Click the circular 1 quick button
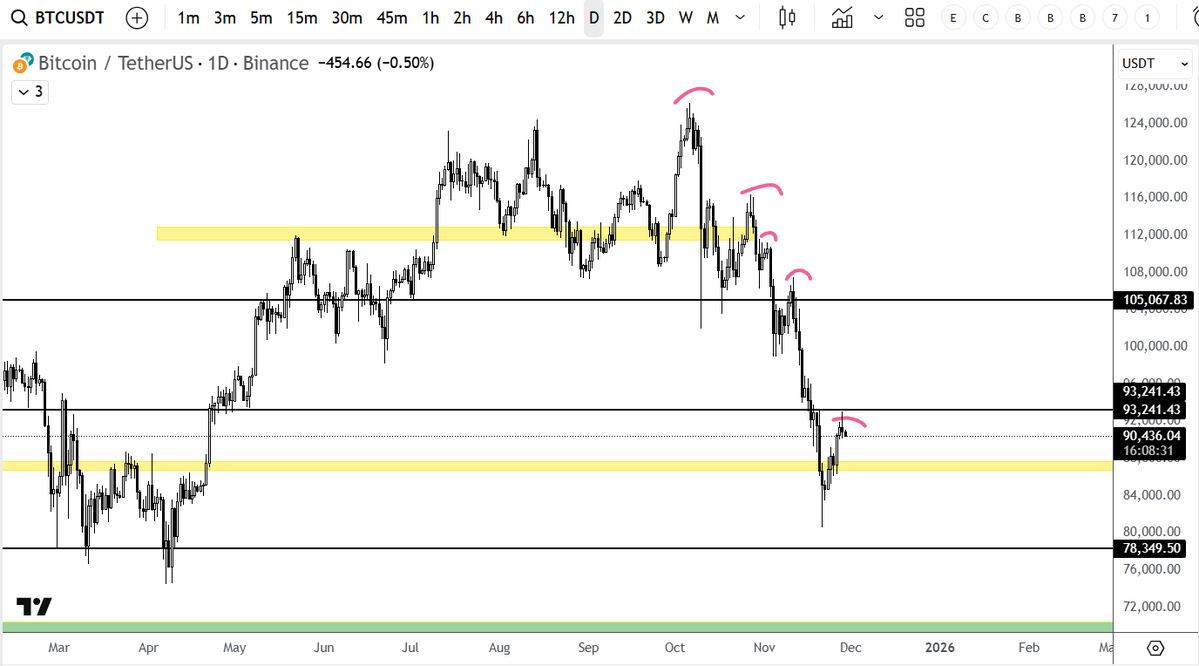Viewport: 1199px width, 666px height. click(1147, 18)
